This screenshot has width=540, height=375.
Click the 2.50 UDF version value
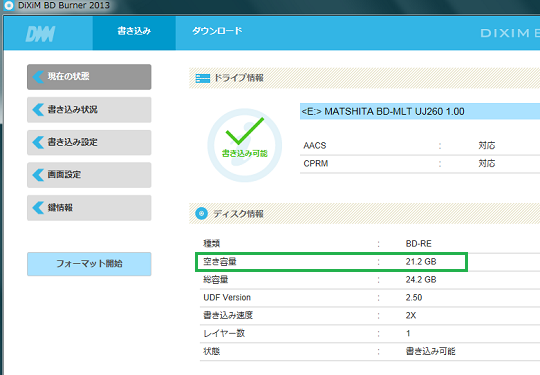[414, 298]
